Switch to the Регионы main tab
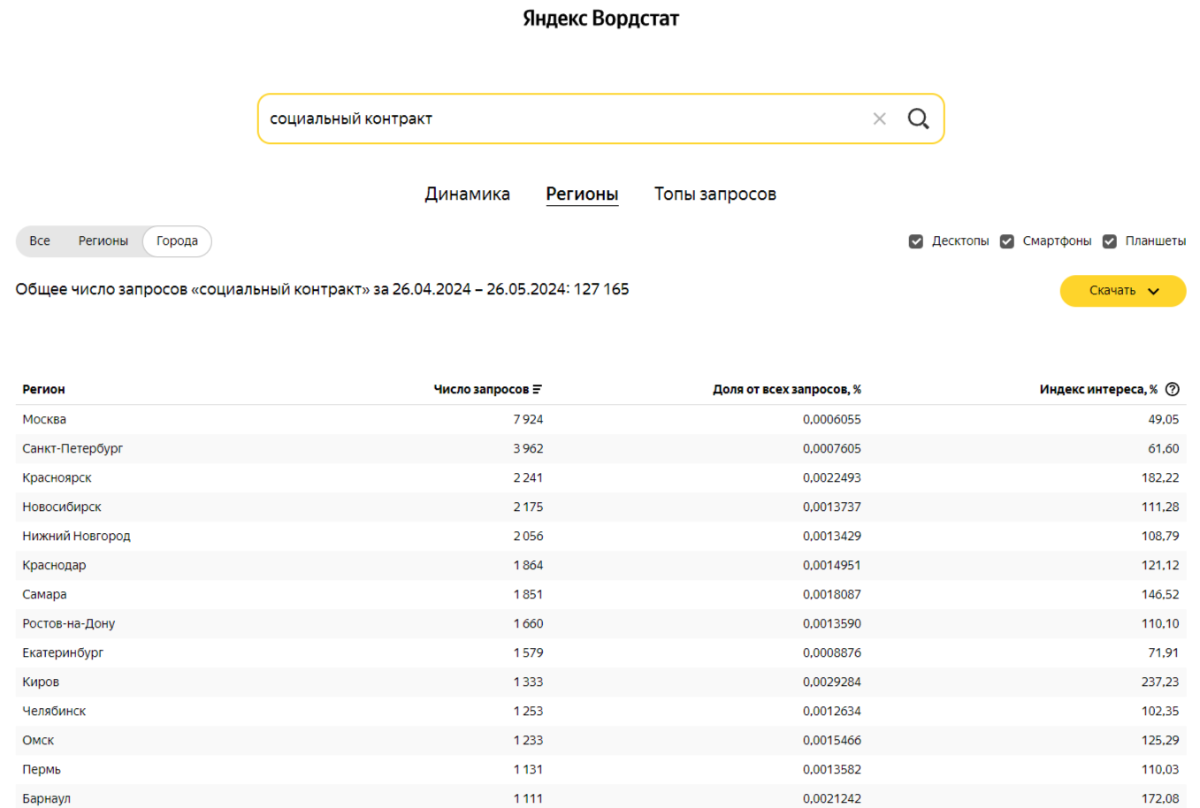Viewport: 1200px width, 808px height. pyautogui.click(x=582, y=194)
